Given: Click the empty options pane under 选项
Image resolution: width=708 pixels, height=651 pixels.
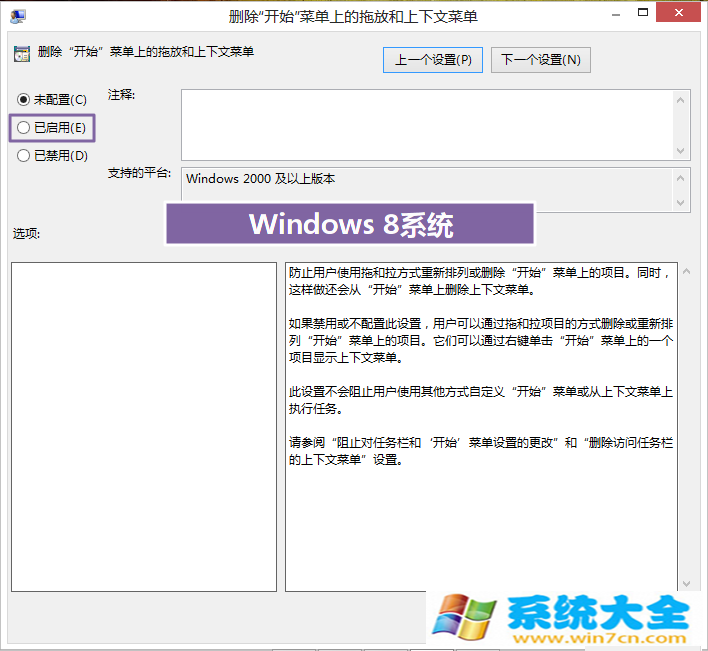Looking at the screenshot, I should point(144,427).
